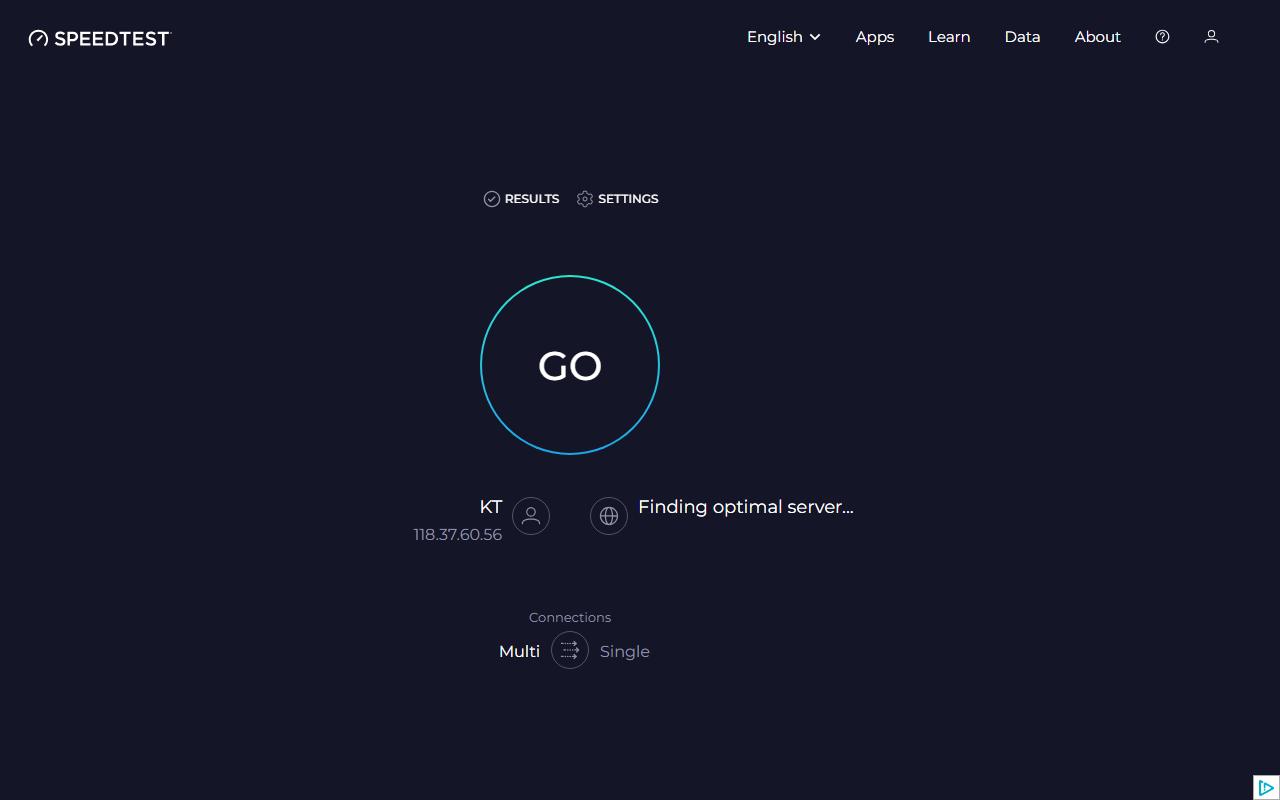1280x800 pixels.
Task: Click the server globe icon
Action: 609,516
